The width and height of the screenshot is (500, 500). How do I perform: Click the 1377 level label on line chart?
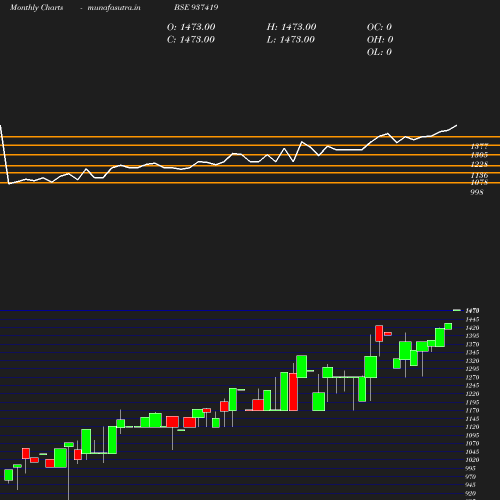(479, 146)
